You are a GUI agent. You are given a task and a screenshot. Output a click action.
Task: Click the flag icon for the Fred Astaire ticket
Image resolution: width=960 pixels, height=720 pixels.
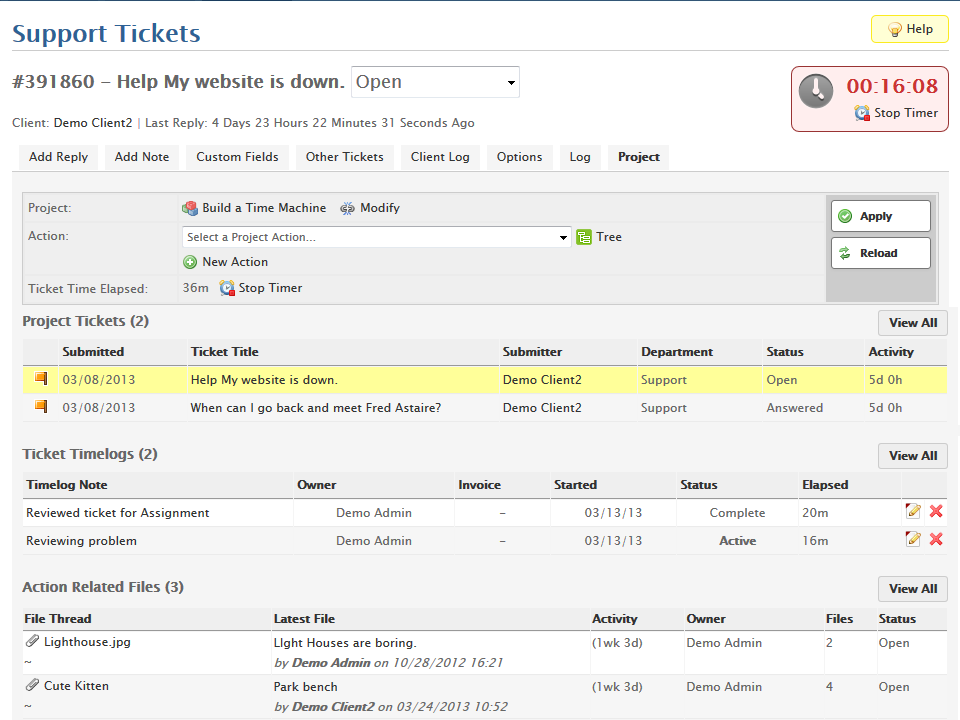click(x=41, y=407)
